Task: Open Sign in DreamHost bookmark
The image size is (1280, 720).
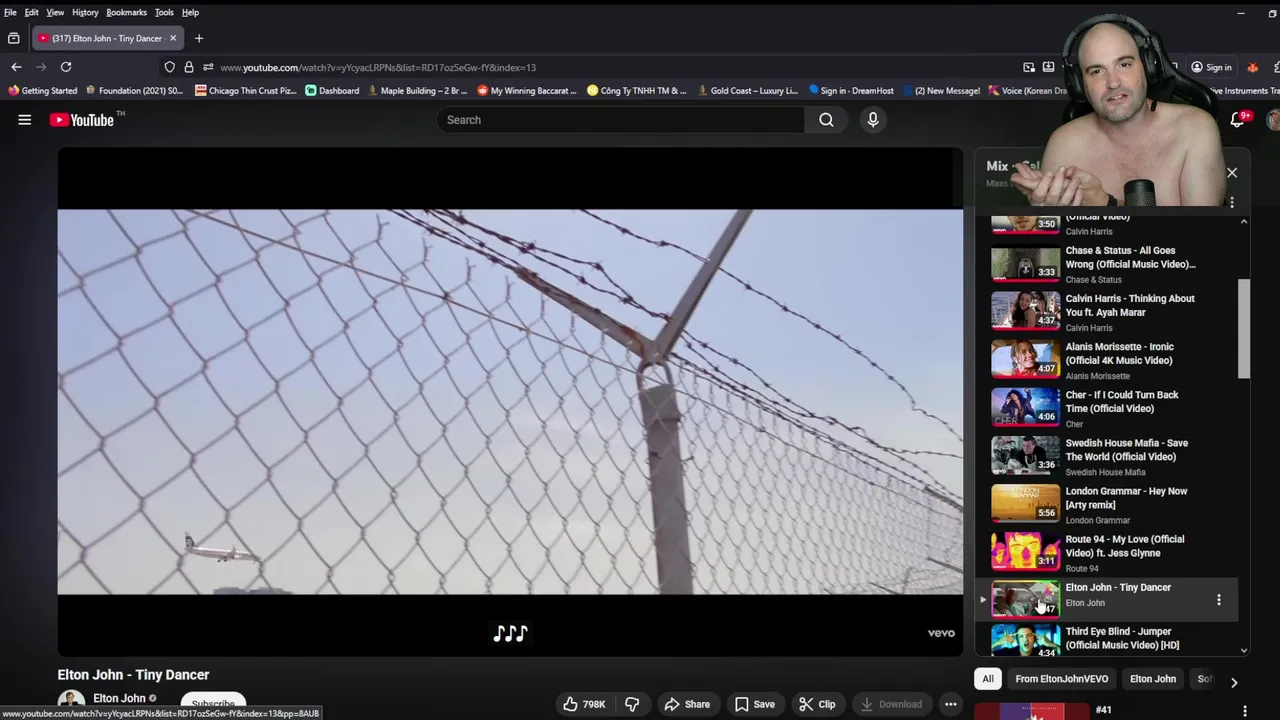Action: click(x=851, y=91)
